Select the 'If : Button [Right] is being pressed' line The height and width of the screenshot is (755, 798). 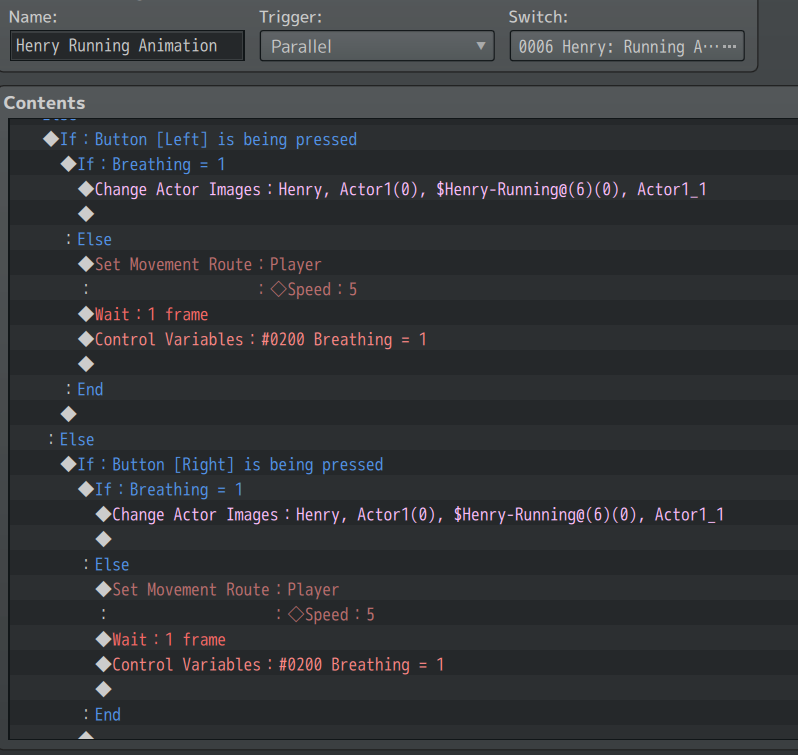pyautogui.click(x=404, y=464)
